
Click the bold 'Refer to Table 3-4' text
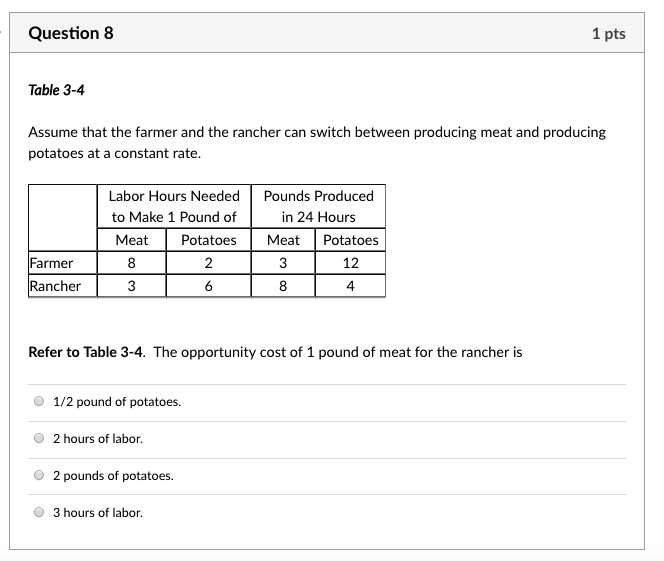pos(87,352)
